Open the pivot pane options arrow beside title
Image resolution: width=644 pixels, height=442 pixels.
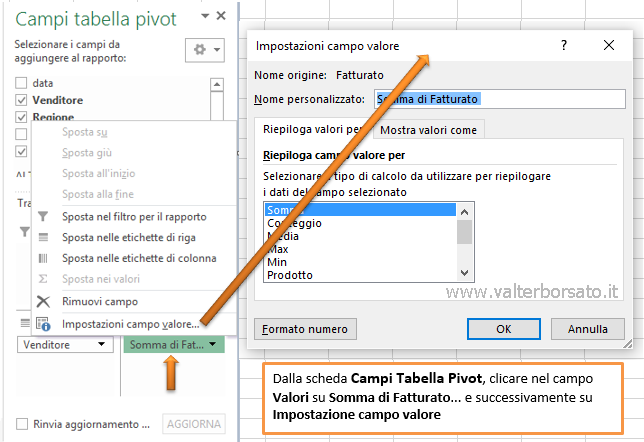click(205, 16)
